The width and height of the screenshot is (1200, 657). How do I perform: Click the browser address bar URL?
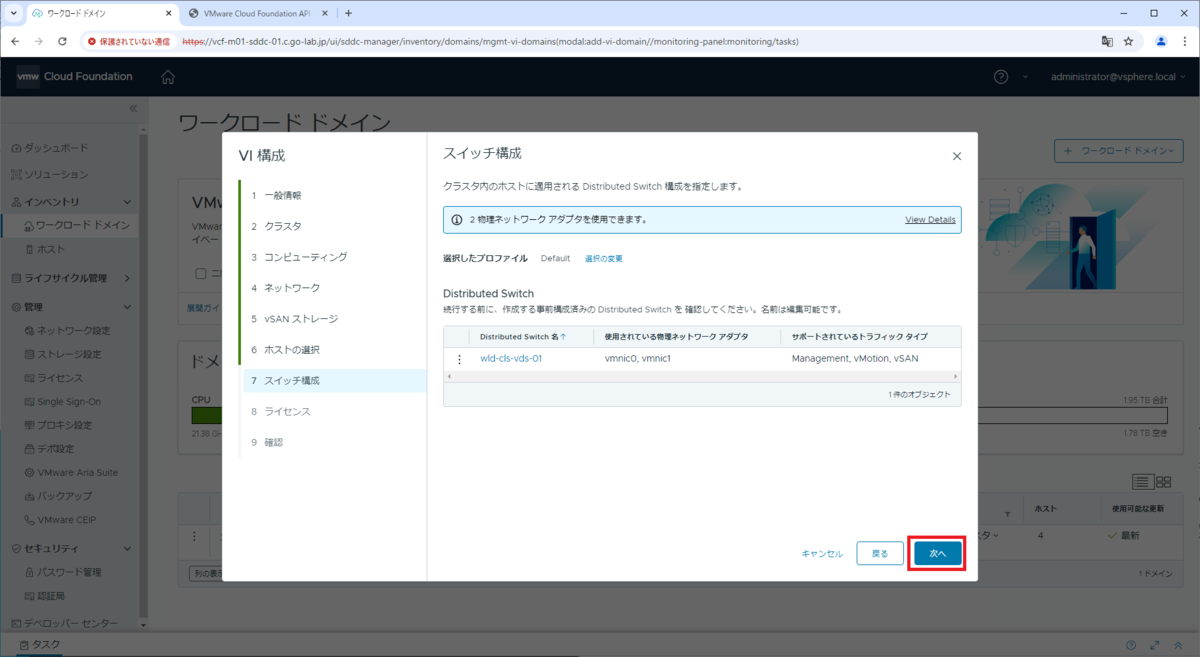click(x=490, y=42)
